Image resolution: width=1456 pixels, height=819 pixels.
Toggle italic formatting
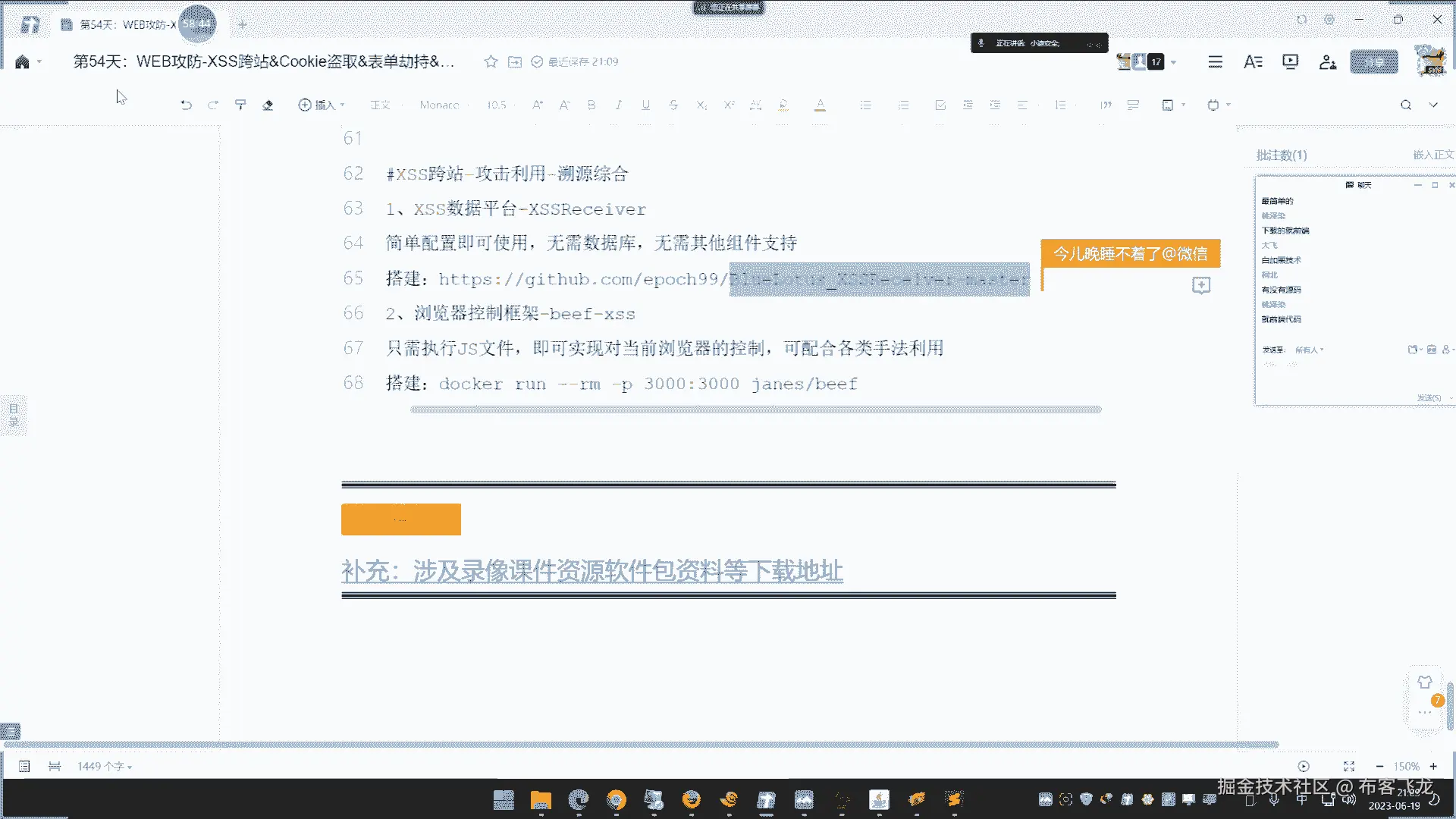click(x=619, y=105)
